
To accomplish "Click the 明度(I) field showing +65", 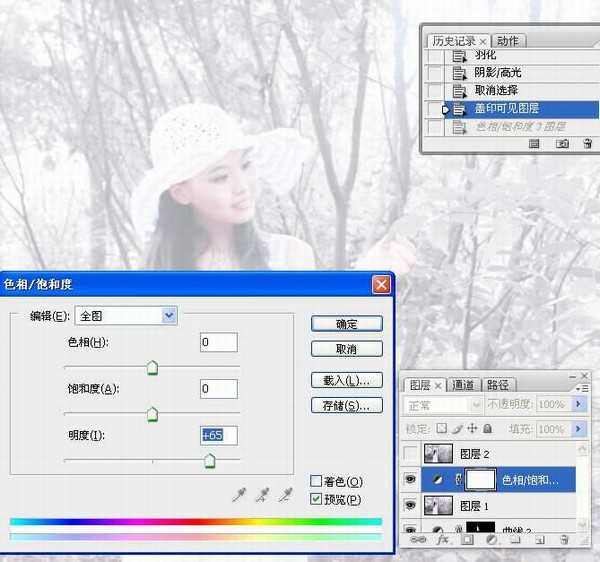I will 219,435.
